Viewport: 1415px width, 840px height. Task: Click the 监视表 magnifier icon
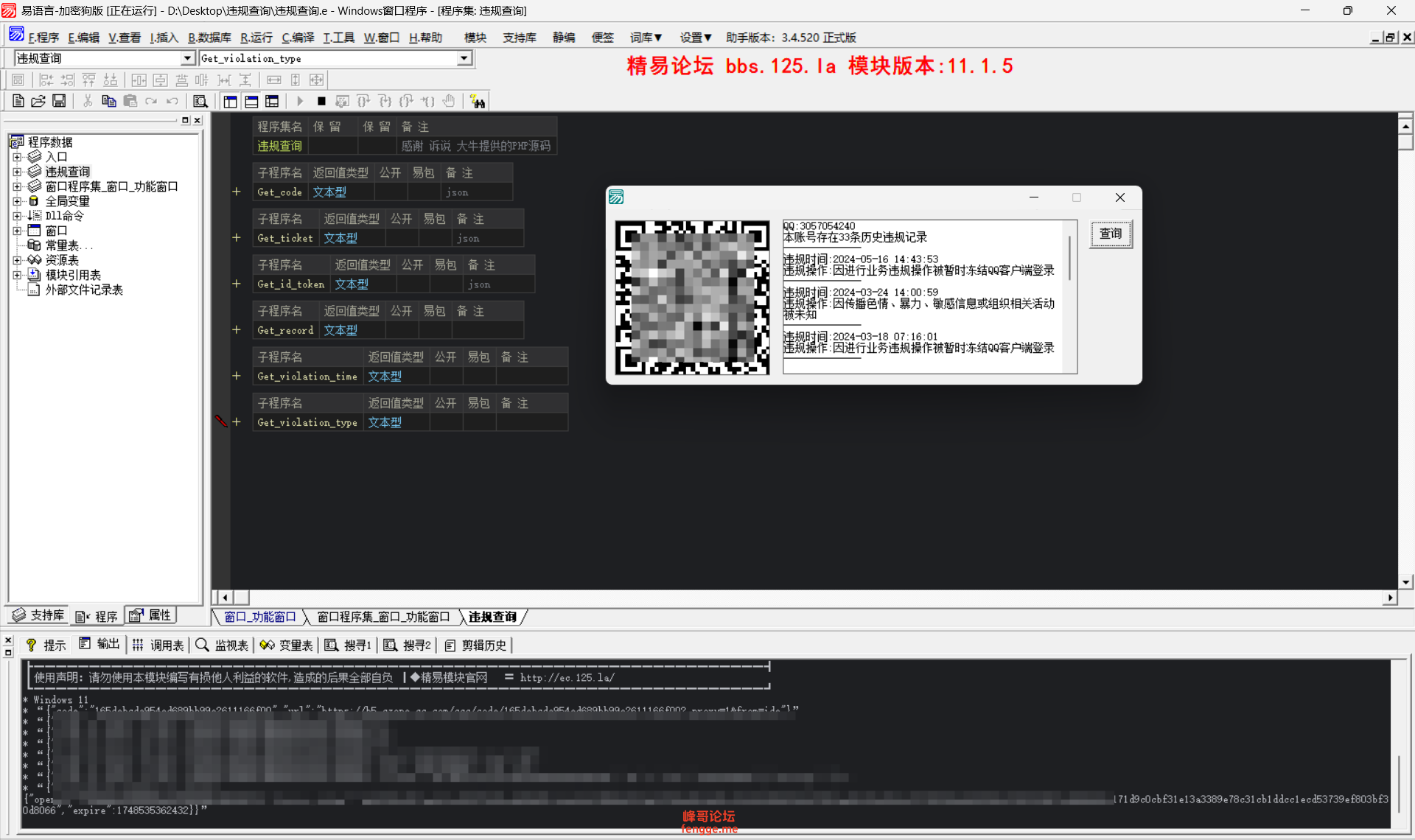click(202, 645)
